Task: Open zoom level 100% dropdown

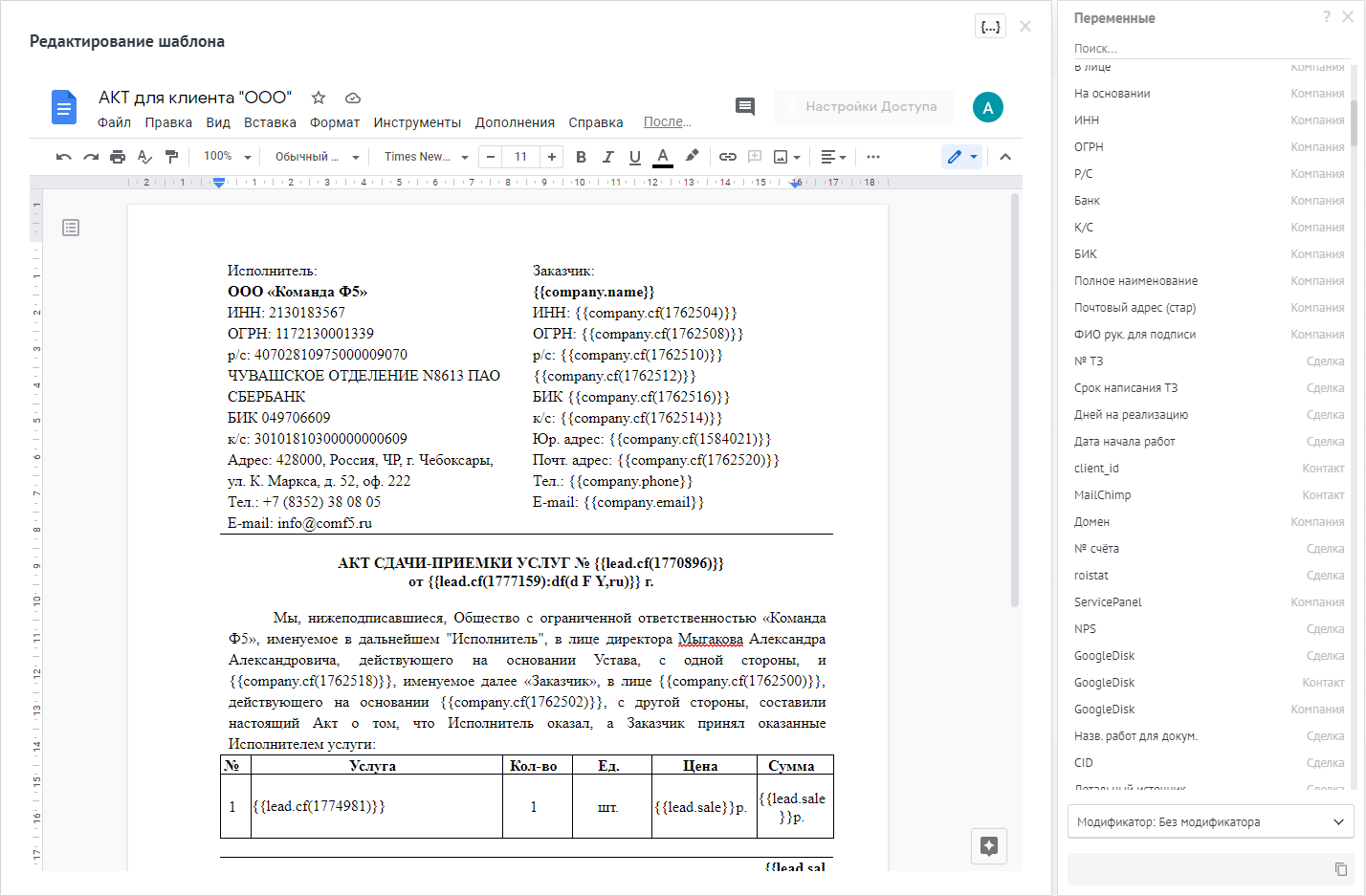Action: (x=227, y=157)
